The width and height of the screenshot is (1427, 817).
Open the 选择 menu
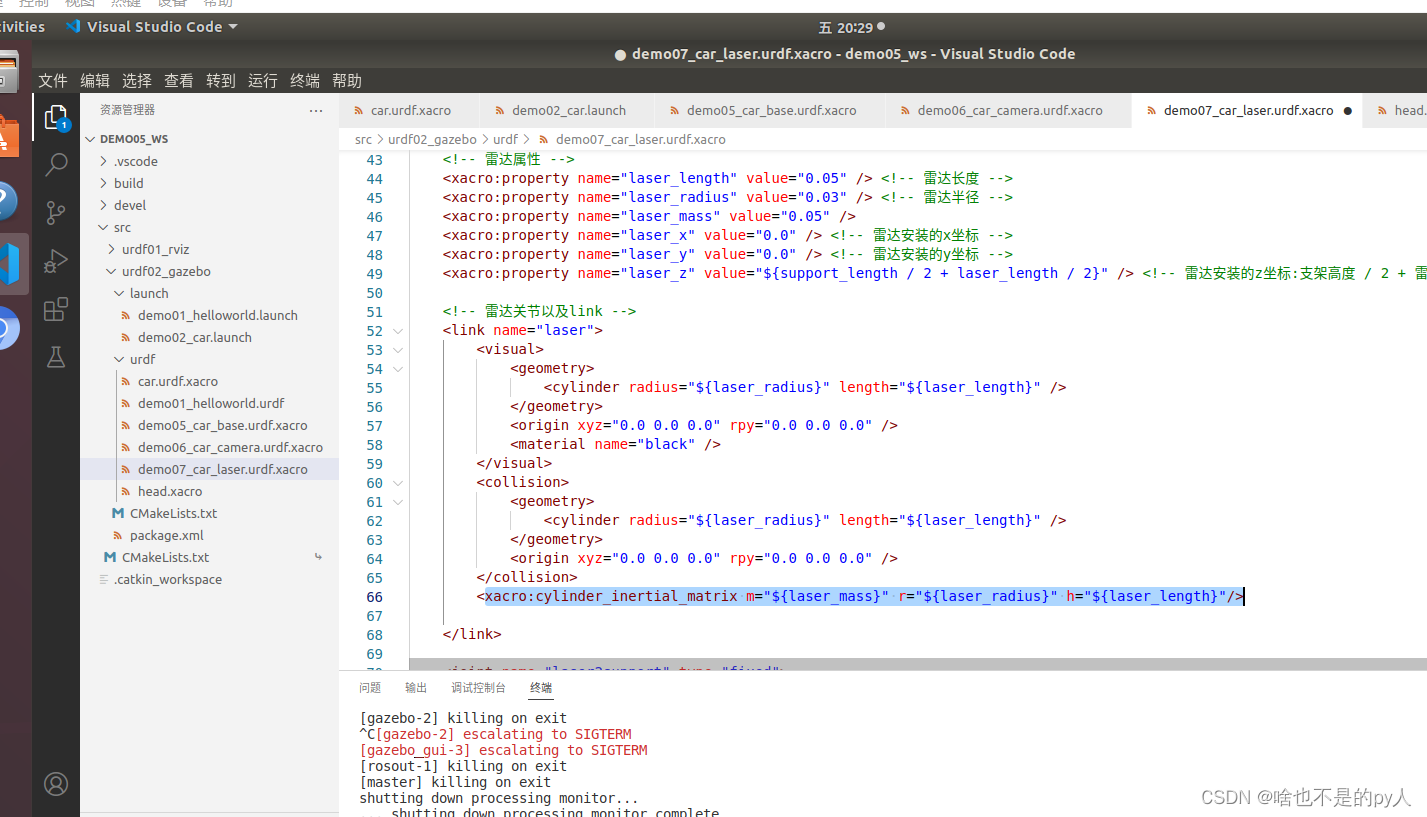[x=137, y=81]
